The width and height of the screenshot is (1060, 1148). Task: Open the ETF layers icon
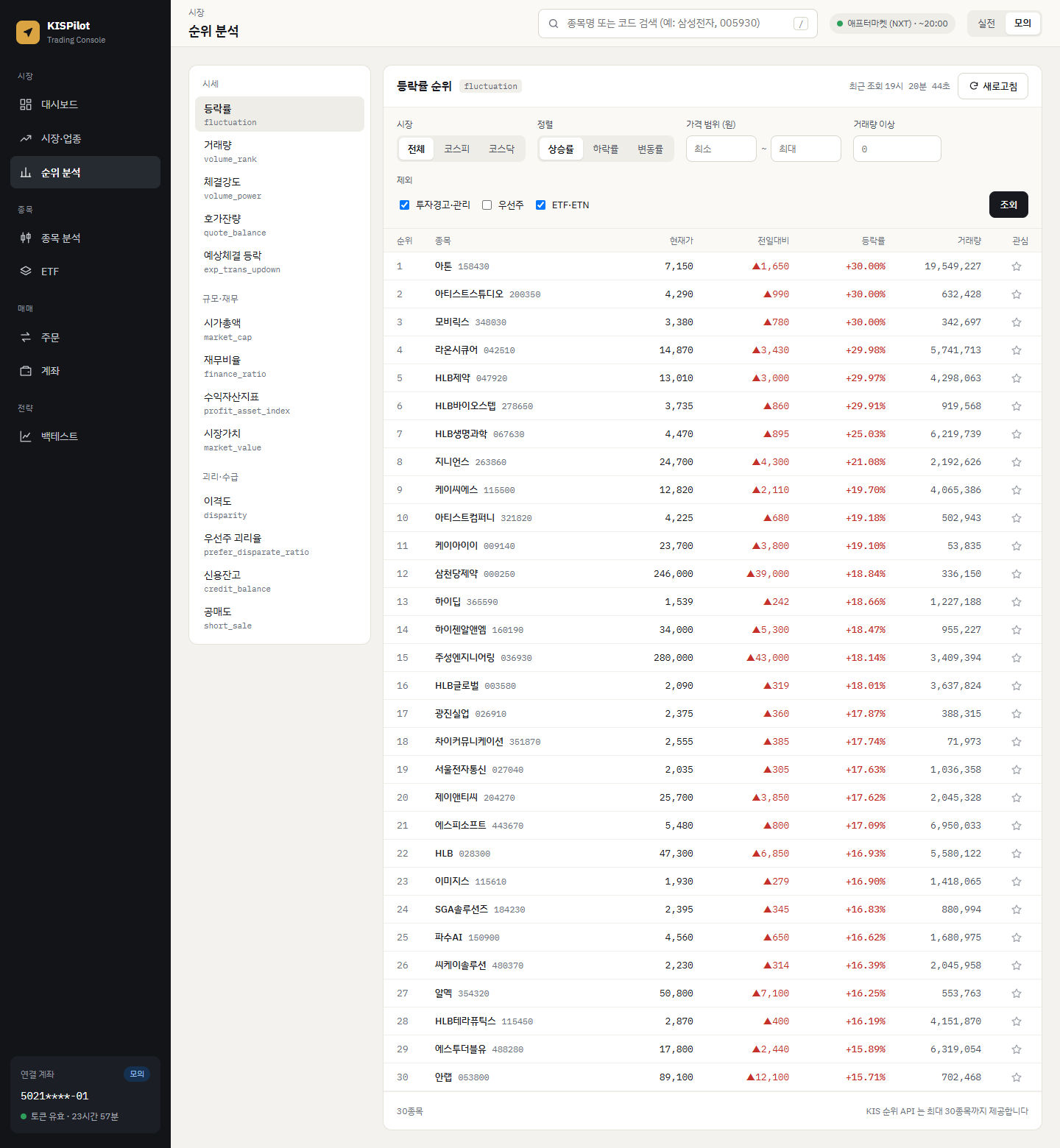26,271
